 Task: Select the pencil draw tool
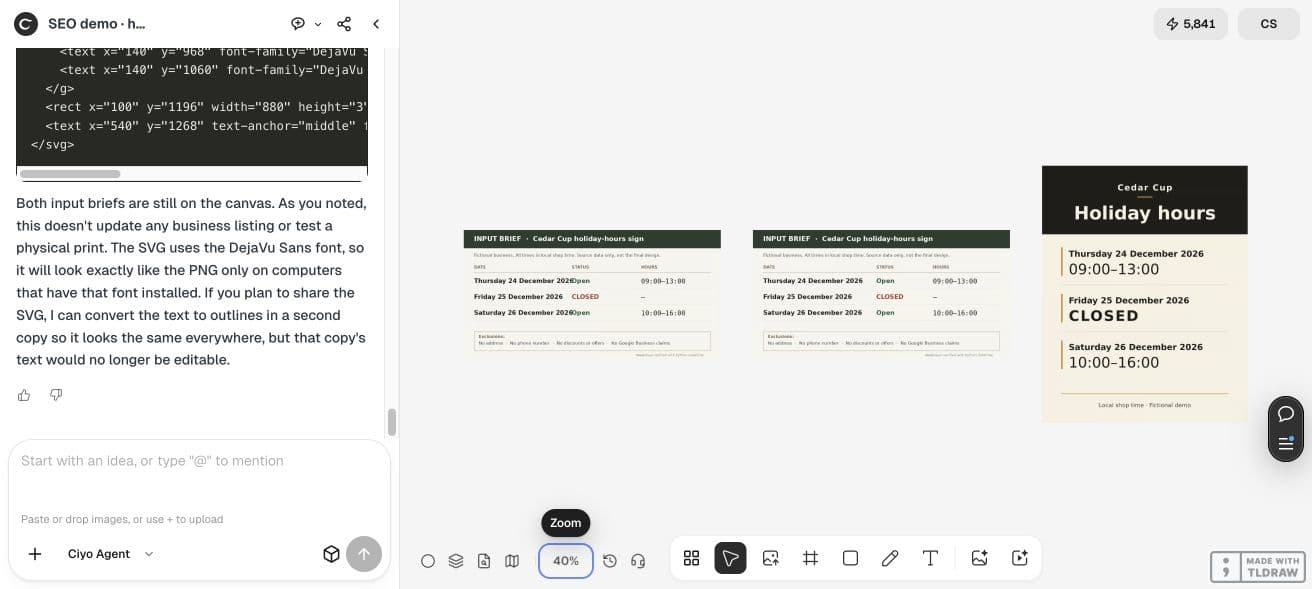pyautogui.click(x=890, y=558)
